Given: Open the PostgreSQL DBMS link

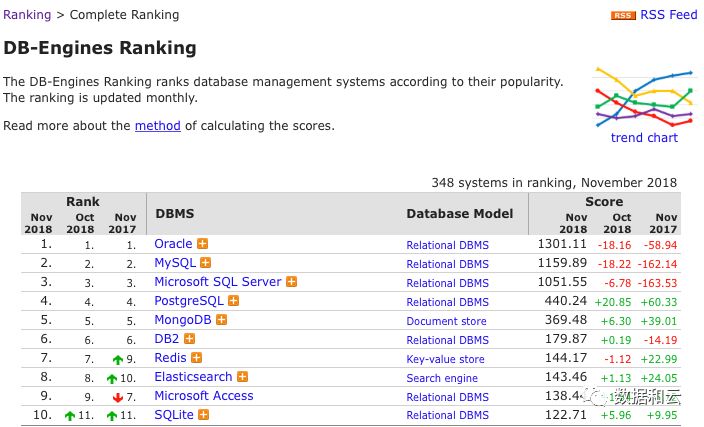Looking at the screenshot, I should point(189,301).
